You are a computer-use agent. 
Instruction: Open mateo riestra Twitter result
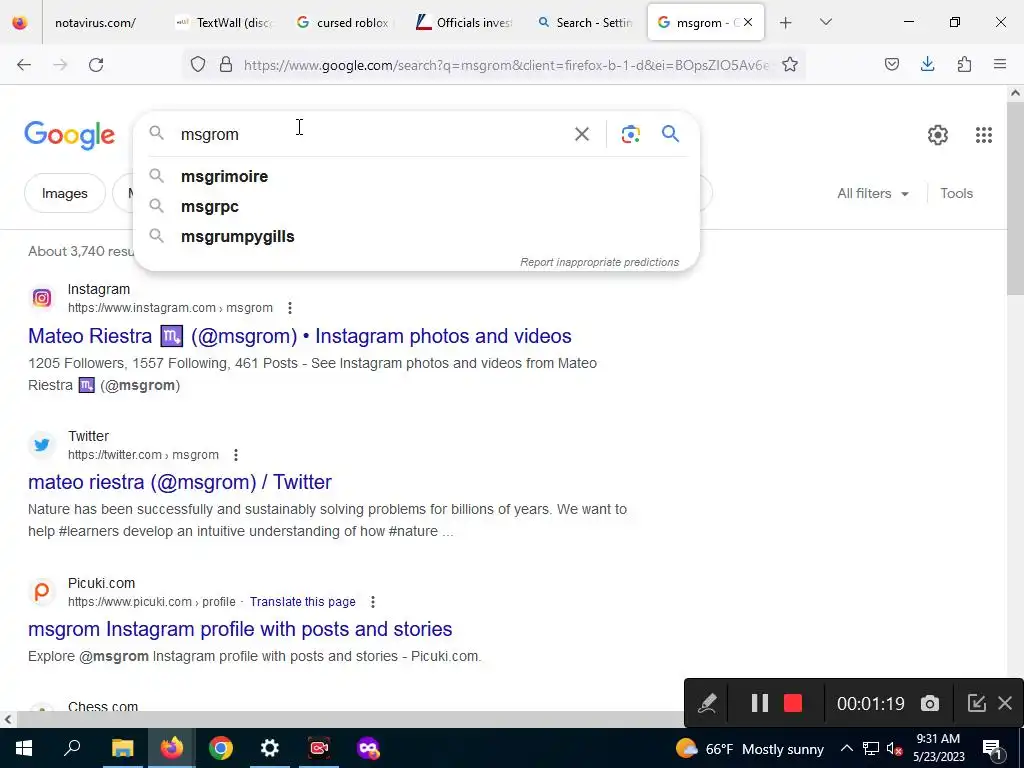[180, 483]
